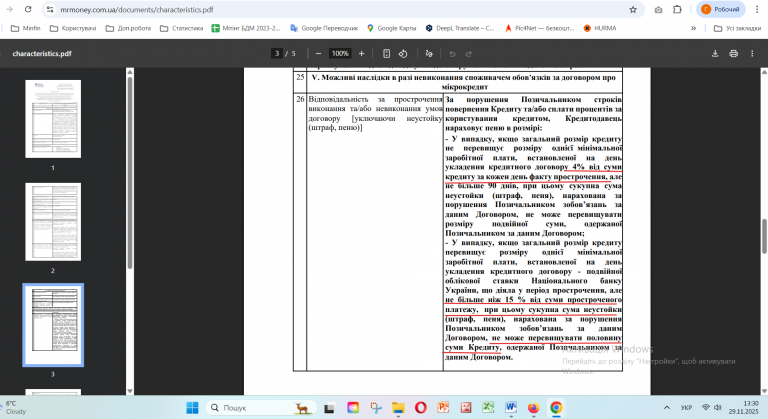Open the Робочий profile button
This screenshot has width=768, height=419.
720,9
